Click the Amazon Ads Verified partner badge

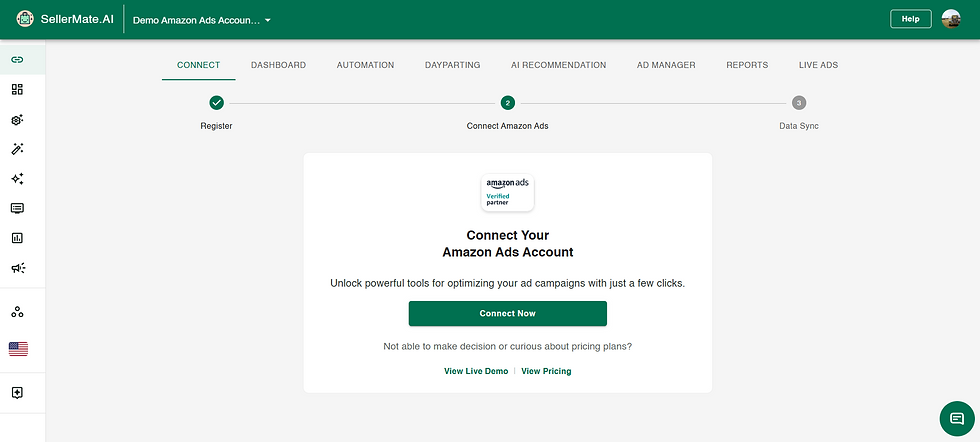coord(508,193)
